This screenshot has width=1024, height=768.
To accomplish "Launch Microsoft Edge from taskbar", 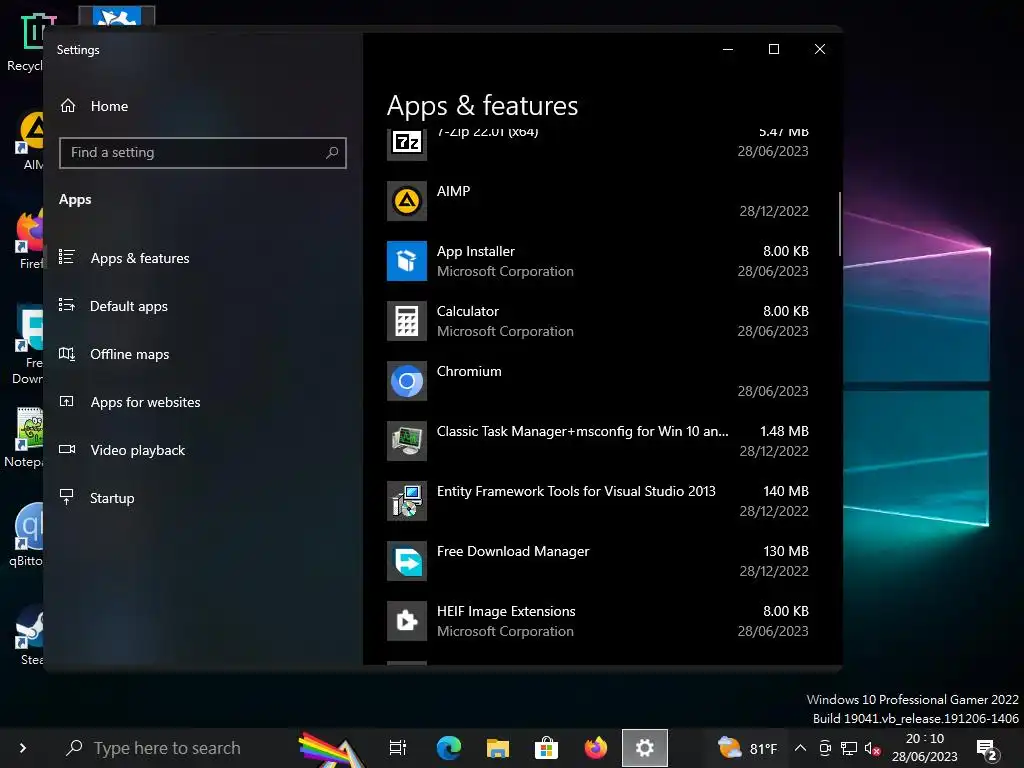I will click(x=449, y=748).
